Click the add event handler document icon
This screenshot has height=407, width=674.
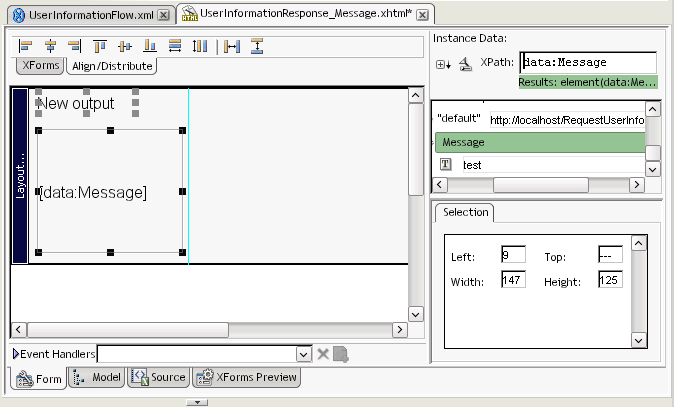(x=341, y=354)
